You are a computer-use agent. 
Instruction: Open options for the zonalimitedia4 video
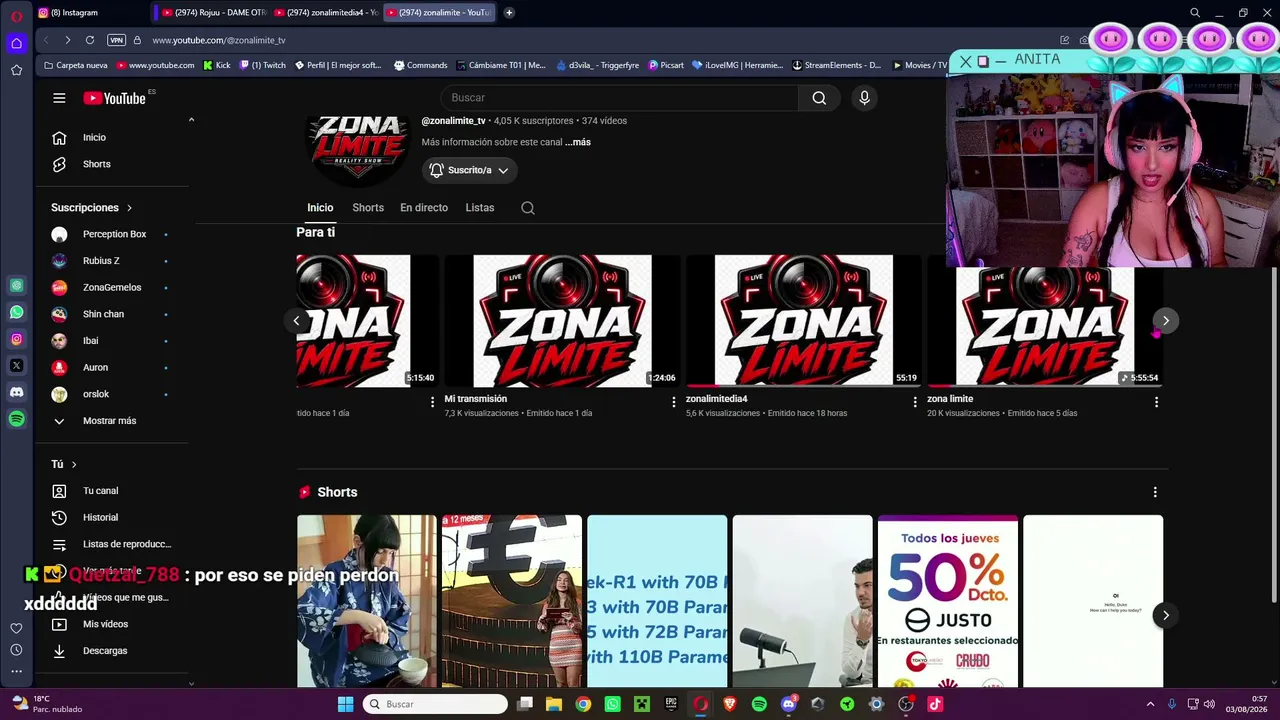click(914, 402)
